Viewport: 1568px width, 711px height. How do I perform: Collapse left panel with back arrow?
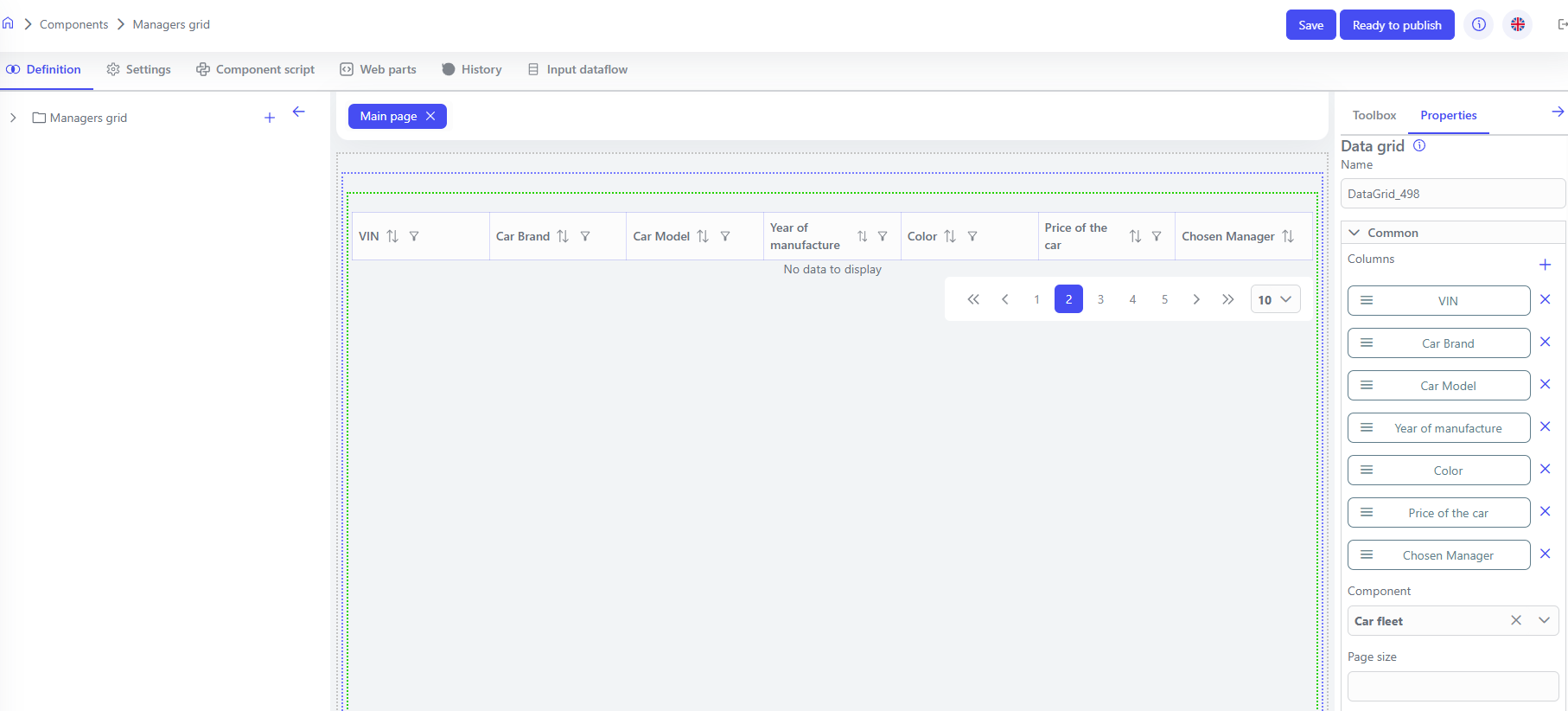pos(299,112)
